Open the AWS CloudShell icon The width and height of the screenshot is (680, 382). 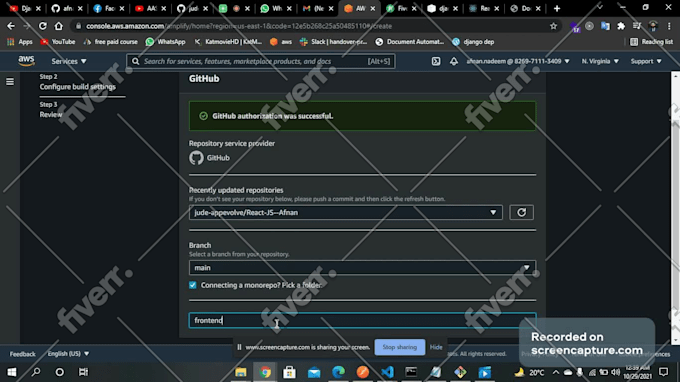[436, 61]
